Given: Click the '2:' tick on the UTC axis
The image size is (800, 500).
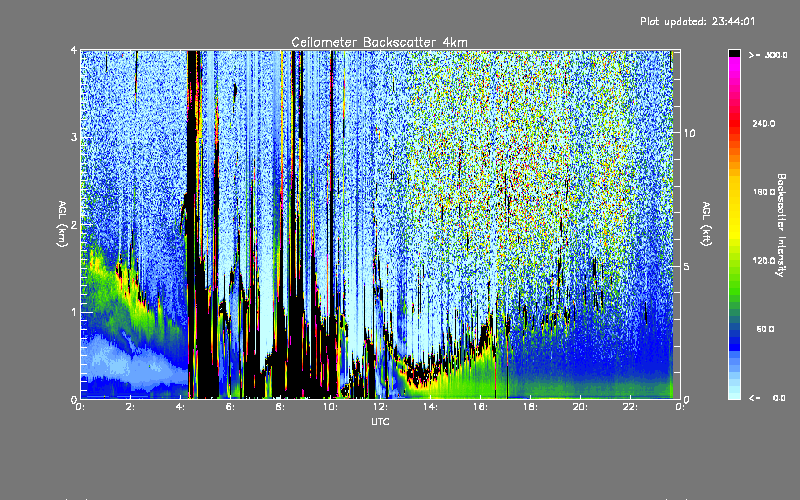Looking at the screenshot, I should [x=131, y=407].
